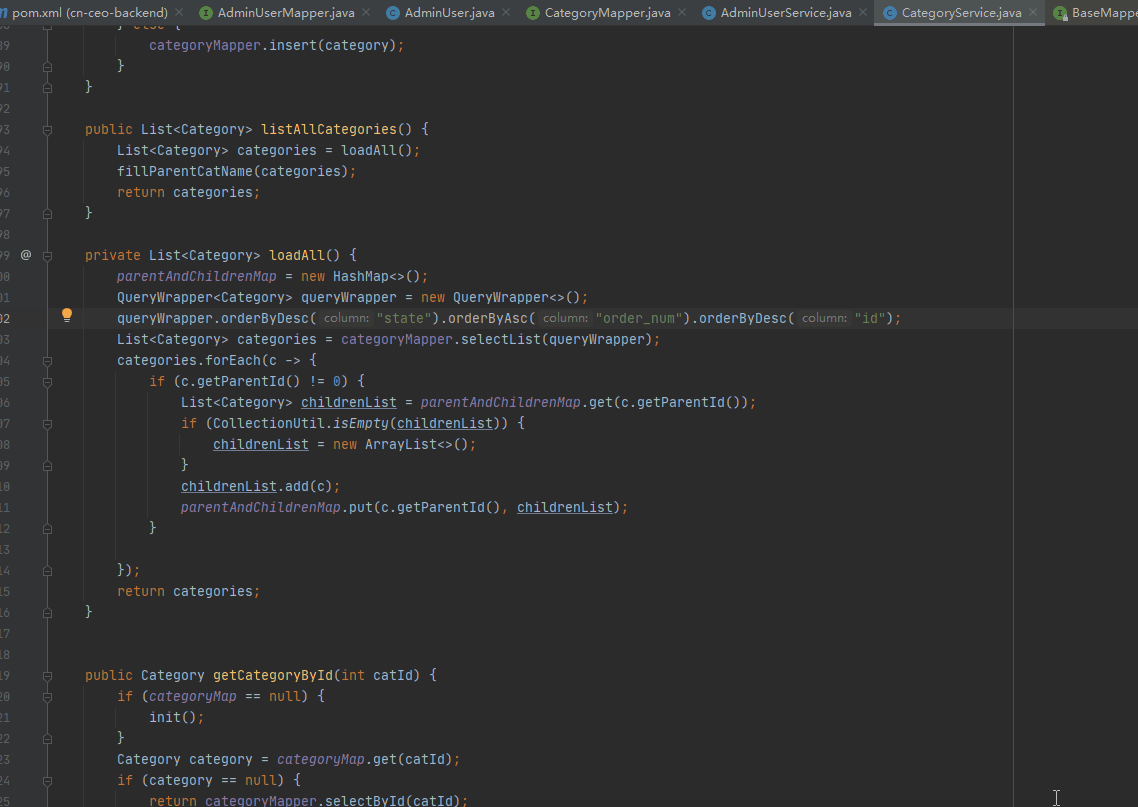
Task: Click the @ gutter marker beside loadAll()
Action: (x=26, y=255)
